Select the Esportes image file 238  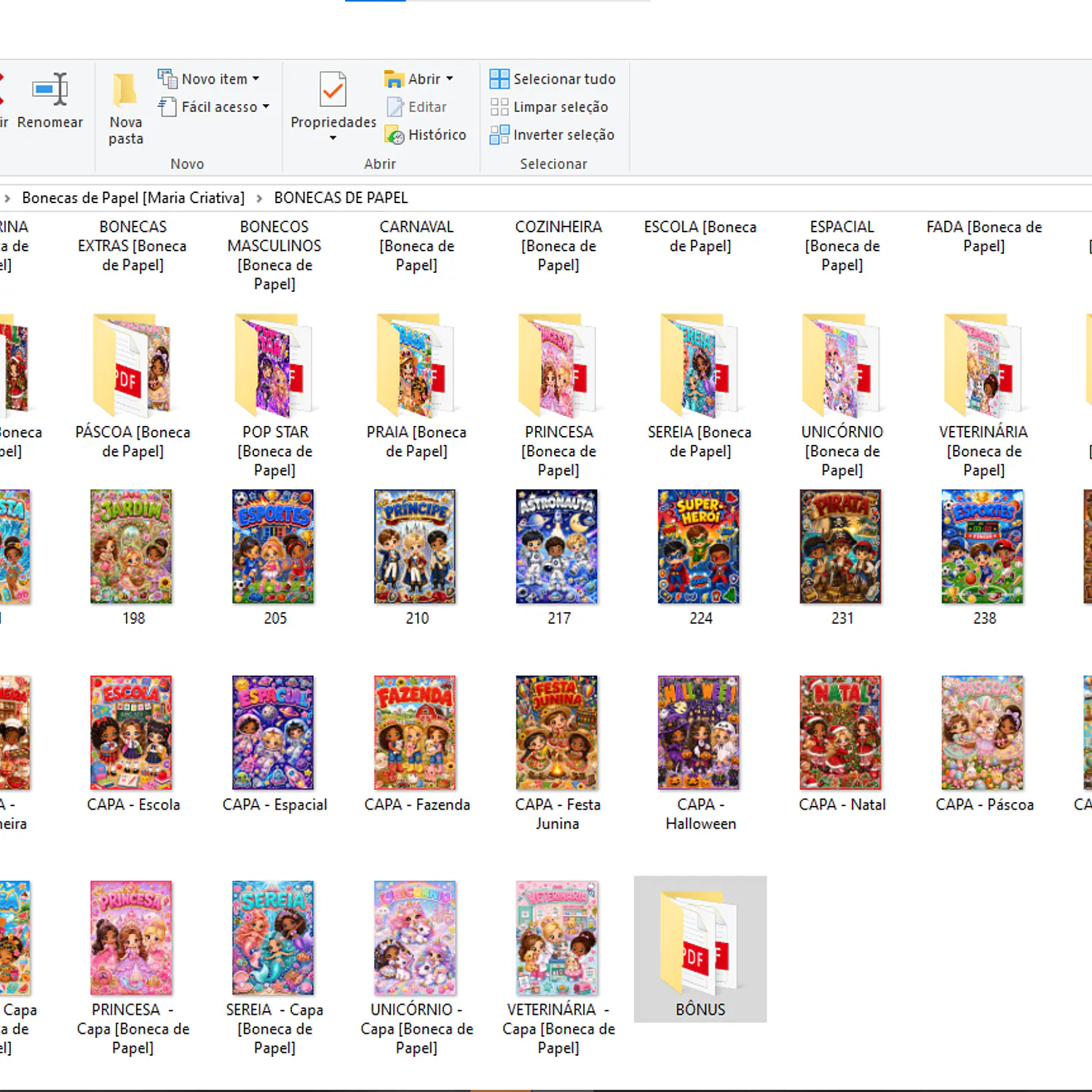click(984, 547)
